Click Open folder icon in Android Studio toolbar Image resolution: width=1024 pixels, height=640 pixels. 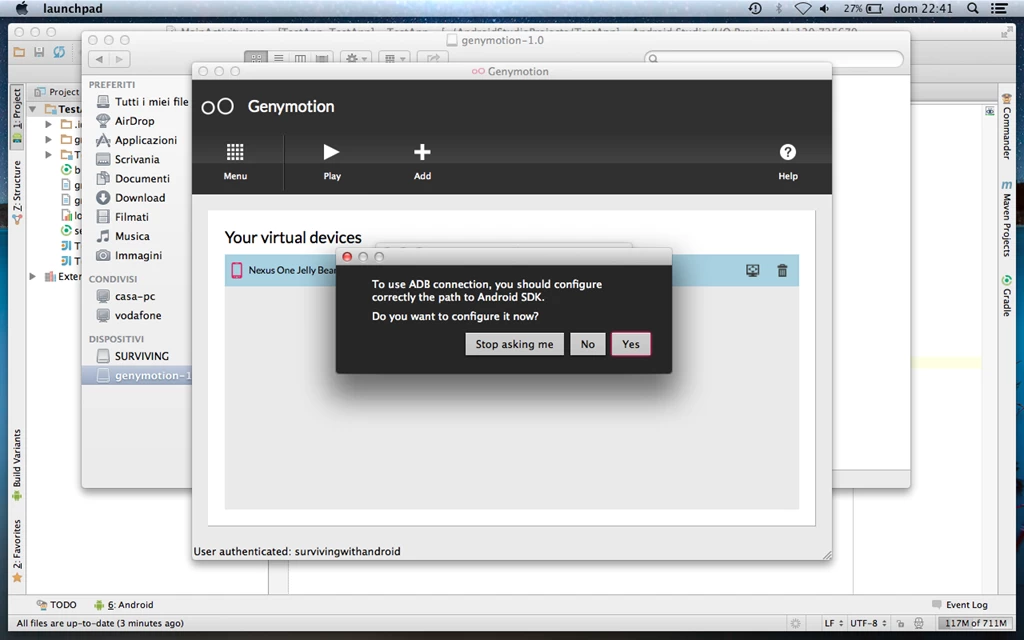tap(19, 52)
